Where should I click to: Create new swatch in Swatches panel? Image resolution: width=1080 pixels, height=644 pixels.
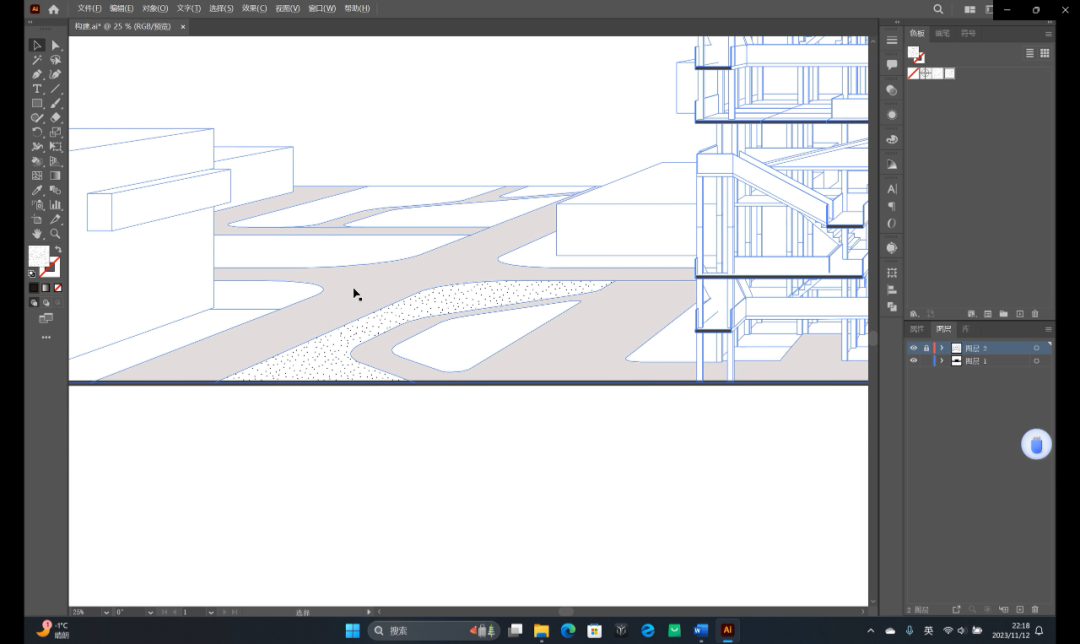pos(1020,314)
